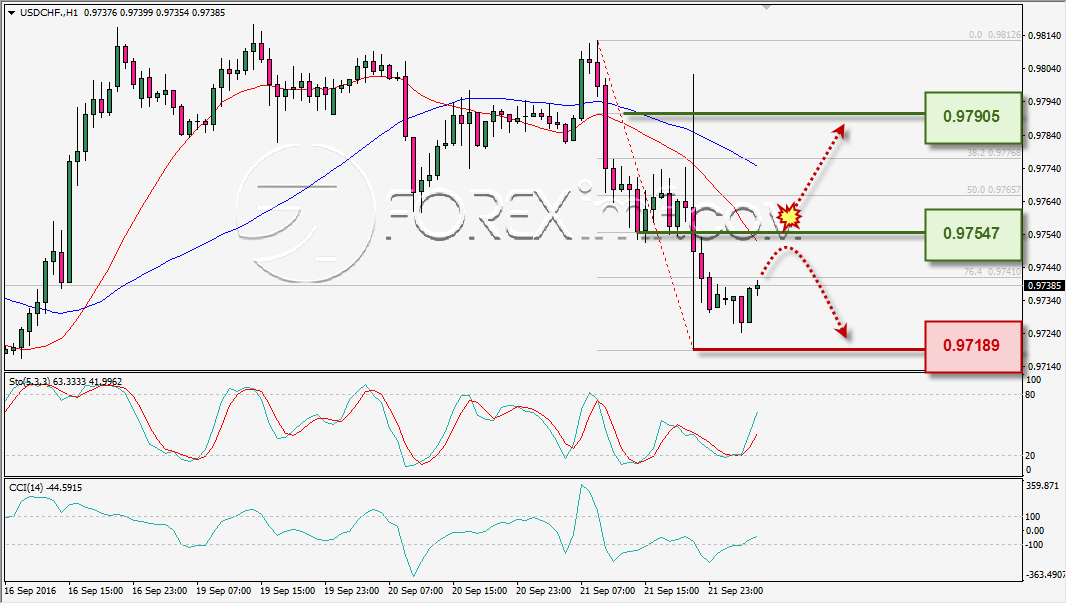Click the Sto(5,3,3) indicator label
The width and height of the screenshot is (1067, 604).
(x=65, y=382)
